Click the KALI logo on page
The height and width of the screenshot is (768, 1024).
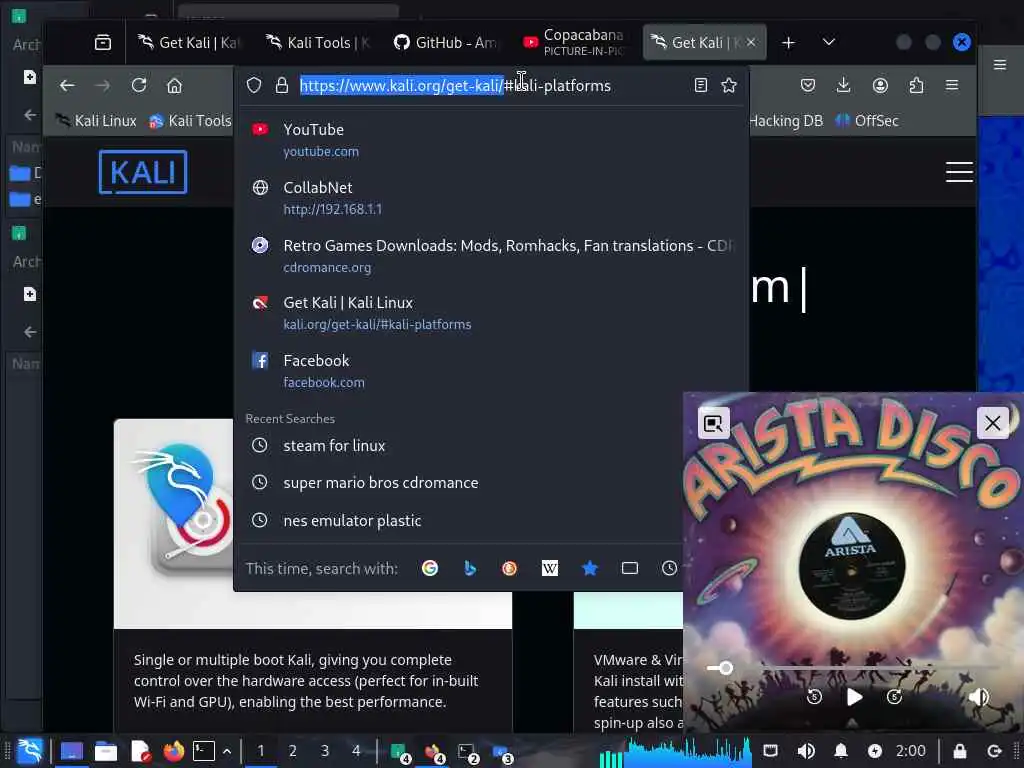coord(143,172)
